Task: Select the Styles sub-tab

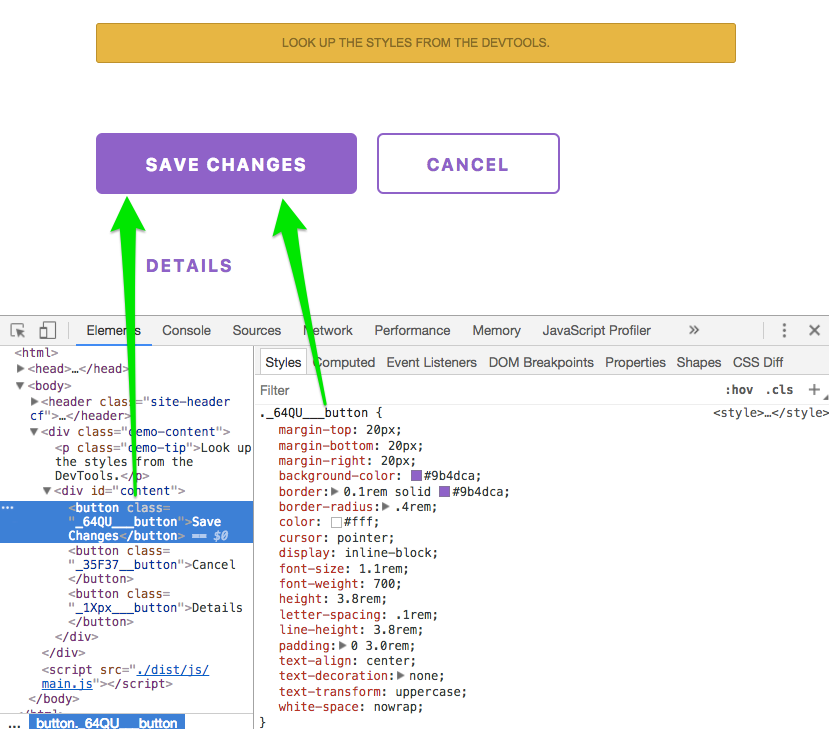Action: pyautogui.click(x=283, y=362)
